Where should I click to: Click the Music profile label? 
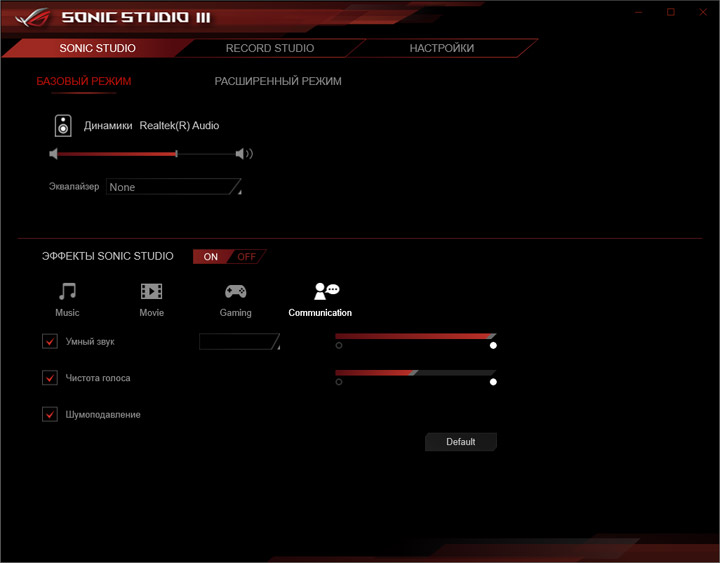click(67, 313)
